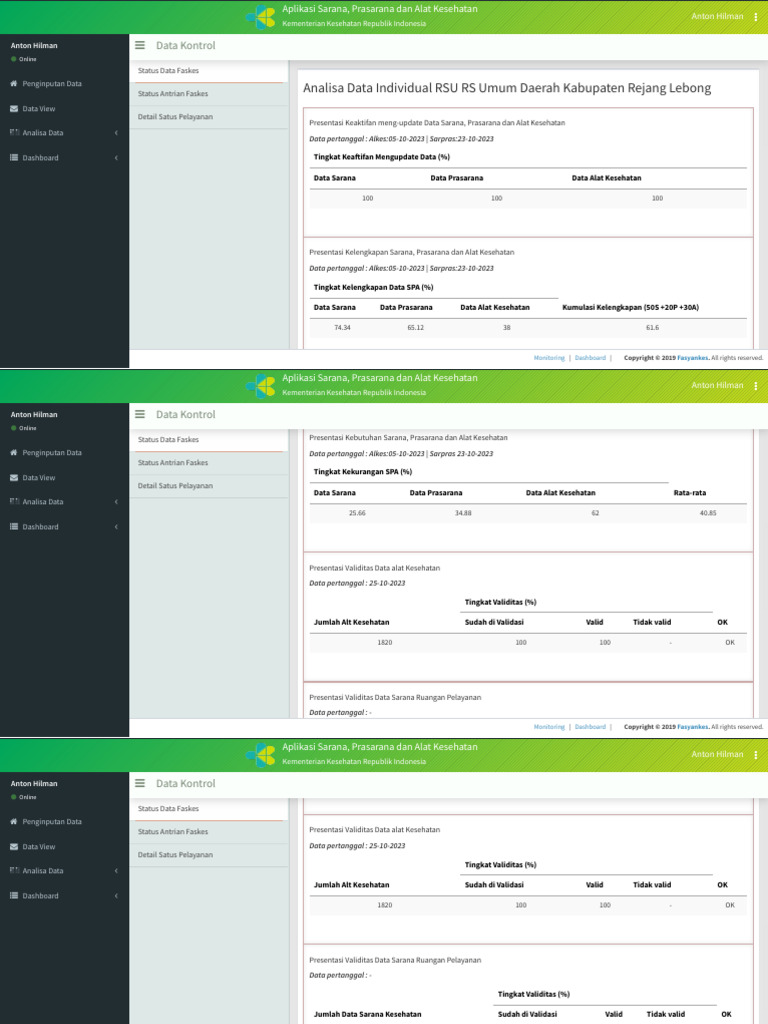
Task: Click the hamburger menu icon in the top panel
Action: point(140,45)
